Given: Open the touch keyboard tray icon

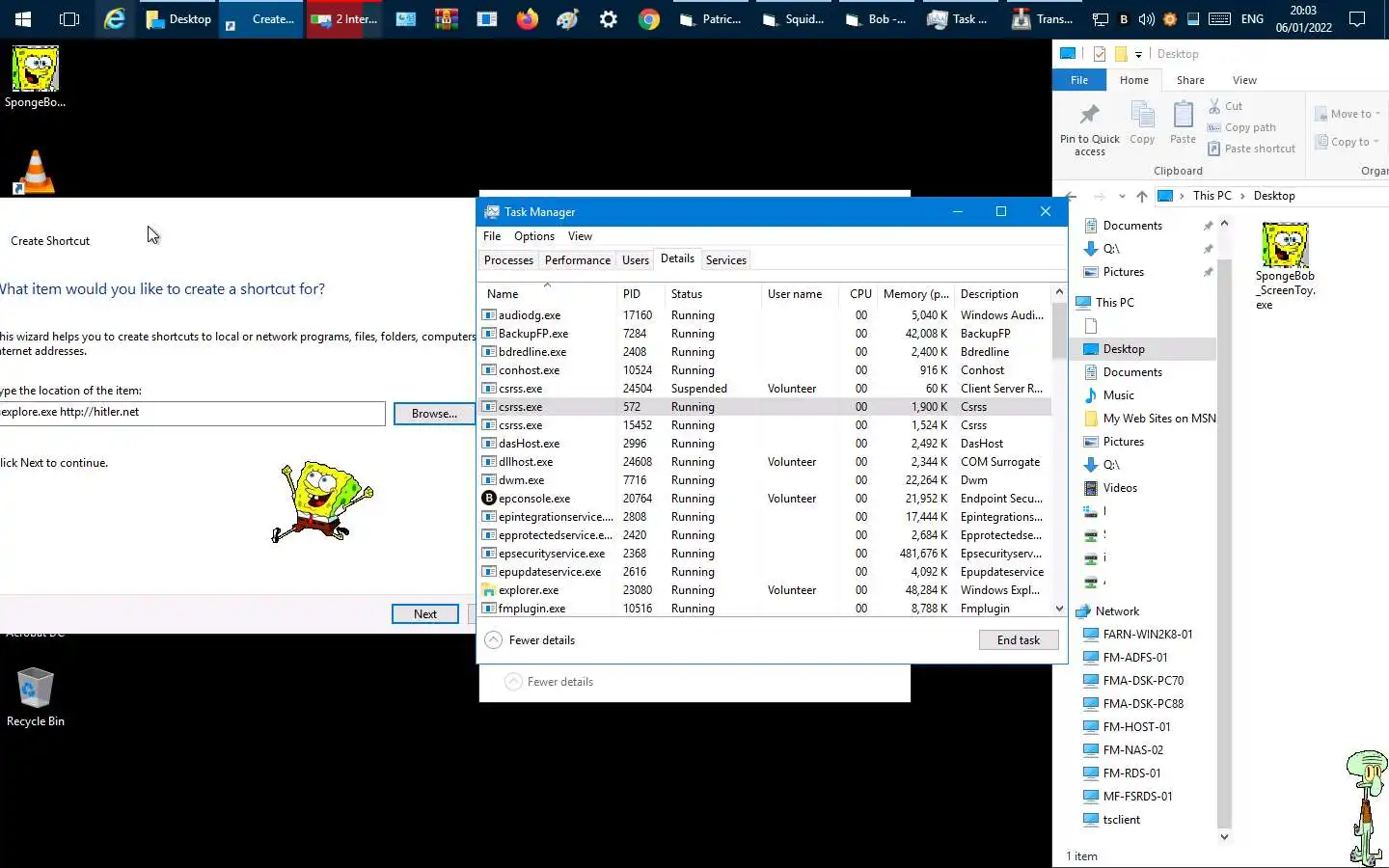Looking at the screenshot, I should tap(1219, 19).
